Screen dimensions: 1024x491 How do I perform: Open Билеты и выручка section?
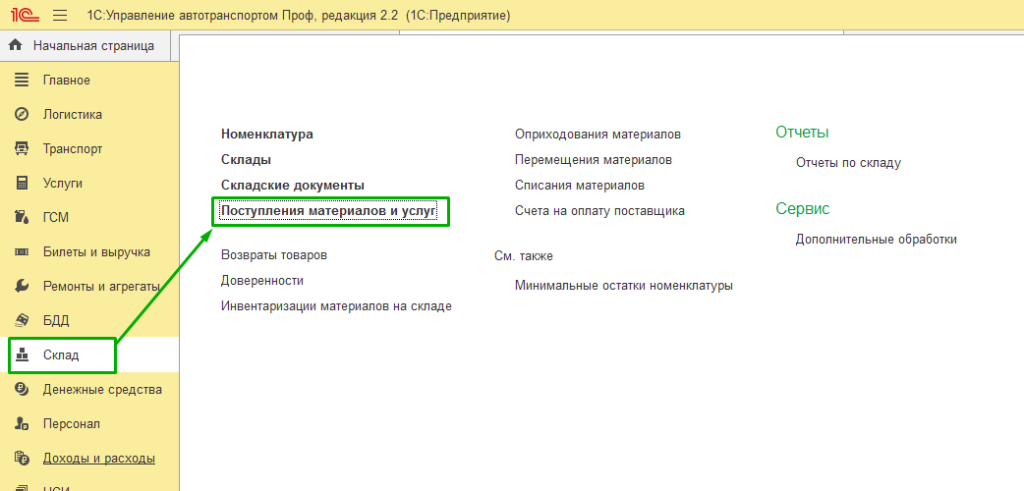(96, 252)
